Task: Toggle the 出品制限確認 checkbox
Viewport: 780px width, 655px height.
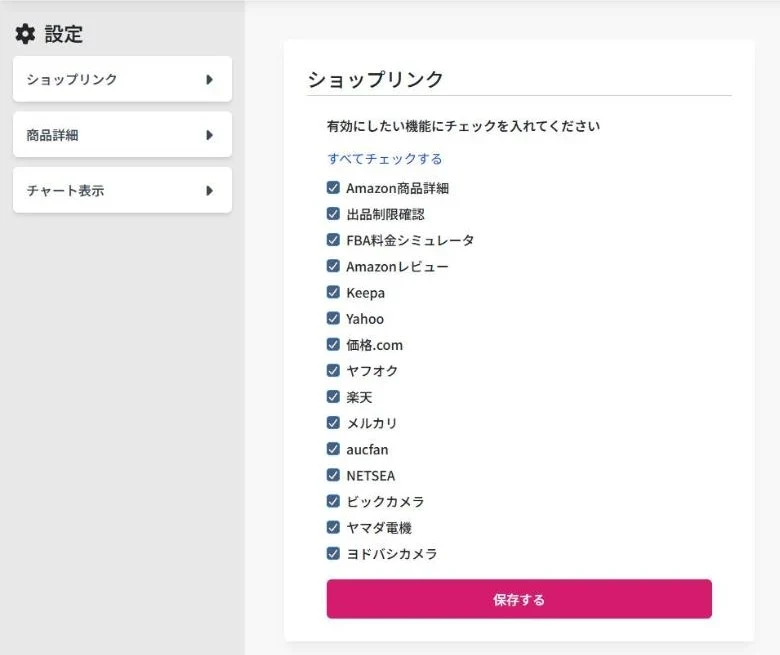Action: [333, 214]
